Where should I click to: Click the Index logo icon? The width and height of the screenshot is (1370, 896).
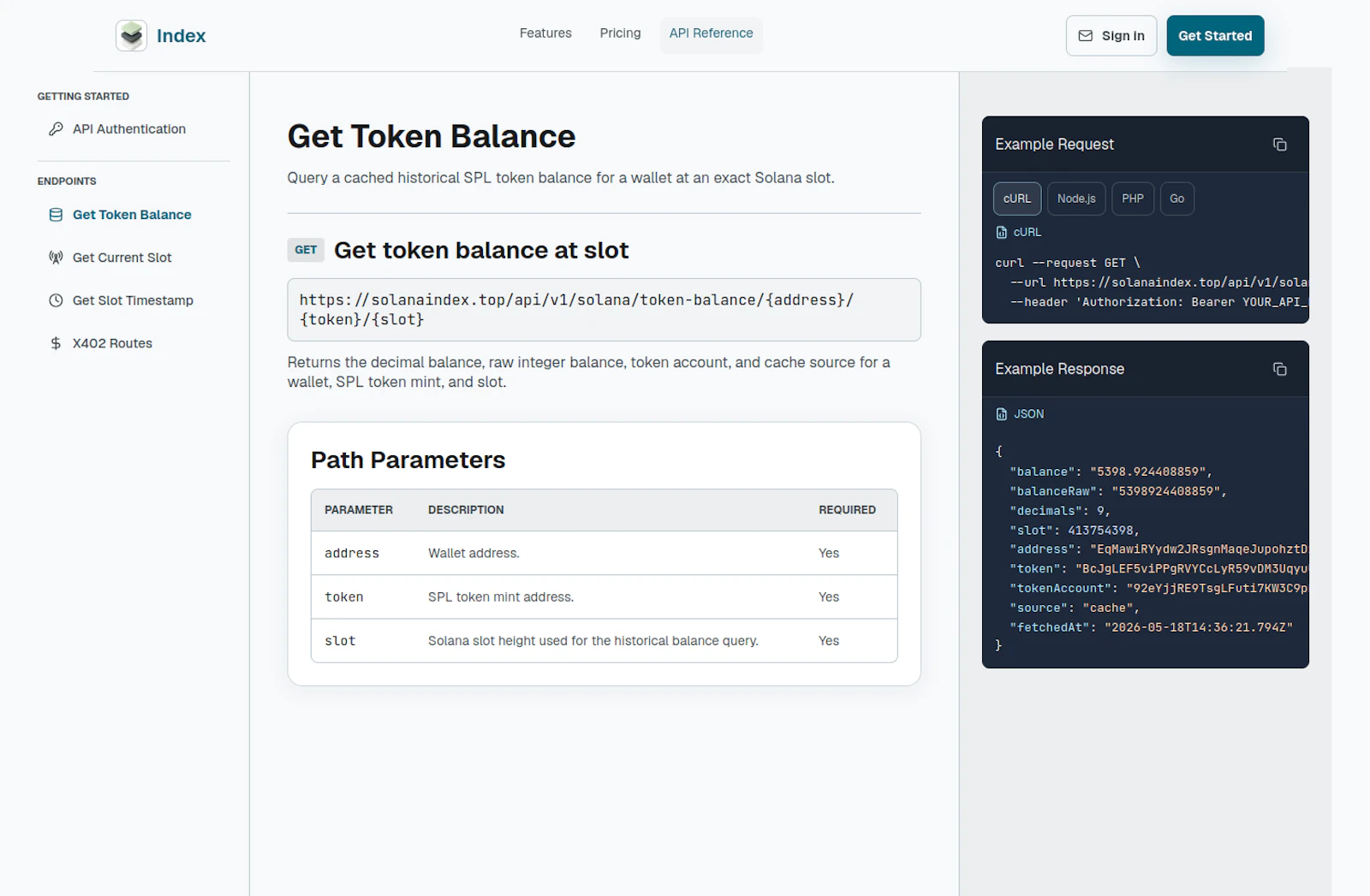pos(131,36)
